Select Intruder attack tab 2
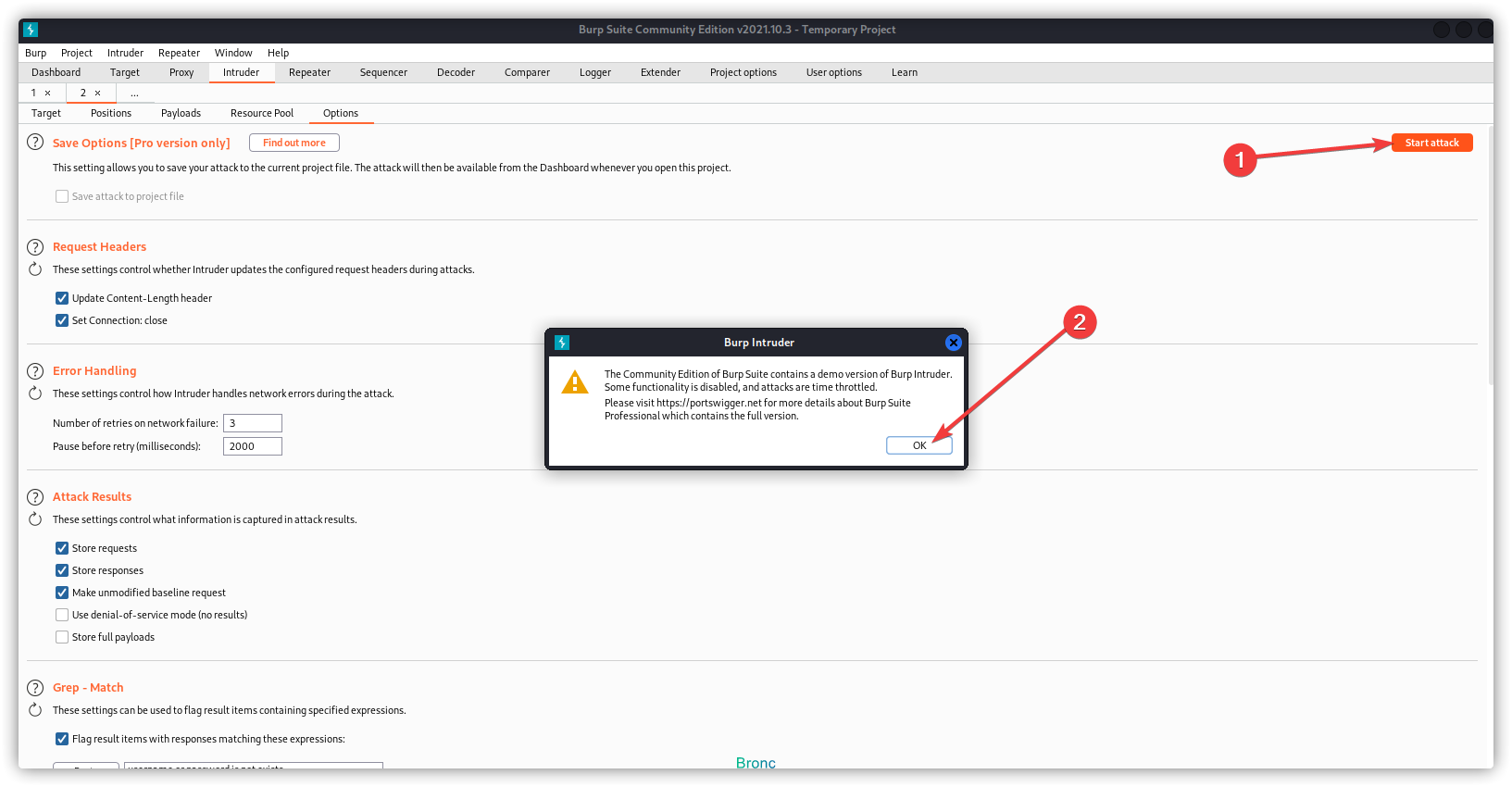1512x787 pixels. pyautogui.click(x=83, y=93)
